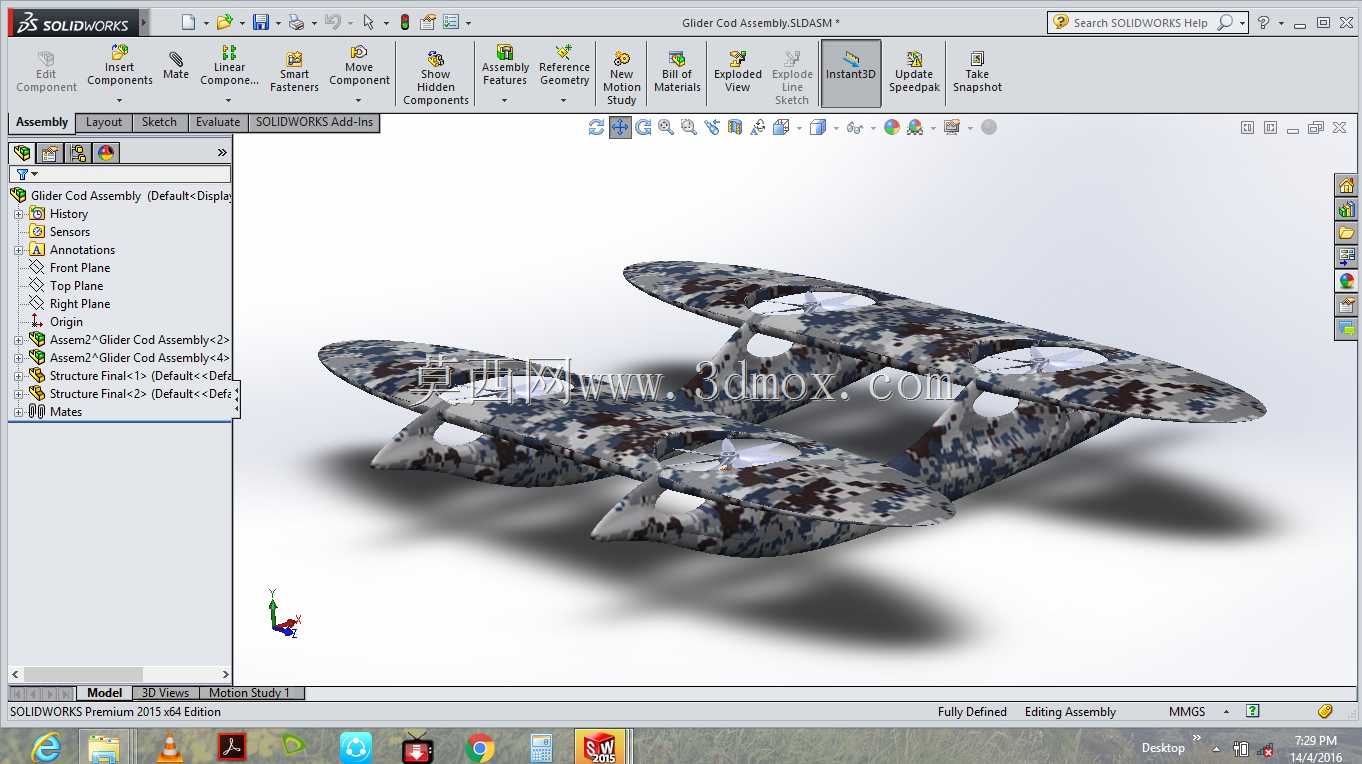Expand Structure Final<1> node
The image size is (1362, 764).
tap(18, 376)
